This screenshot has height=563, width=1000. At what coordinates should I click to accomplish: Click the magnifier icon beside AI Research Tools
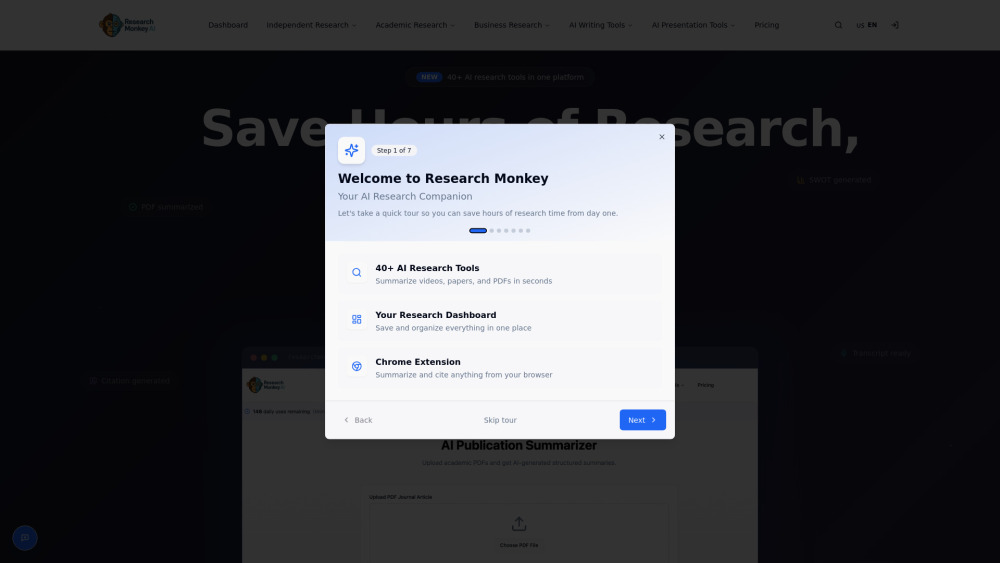coord(357,272)
